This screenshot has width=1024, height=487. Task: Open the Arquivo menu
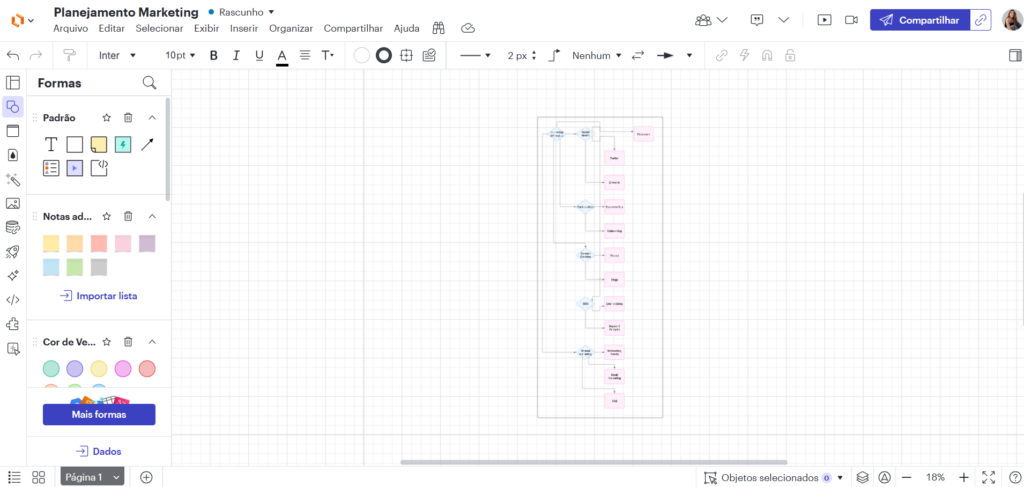click(x=71, y=28)
